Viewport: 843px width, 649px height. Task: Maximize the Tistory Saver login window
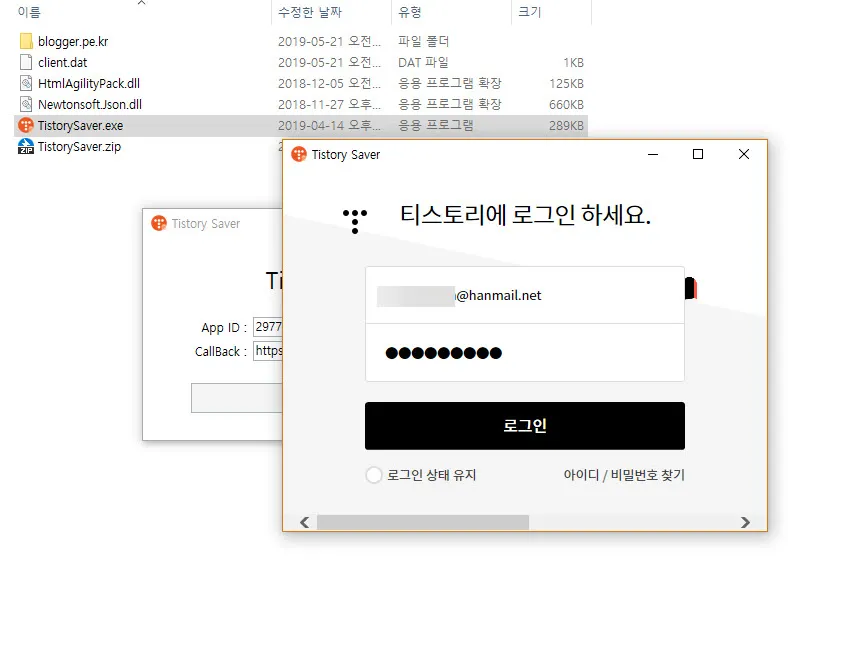pos(698,154)
